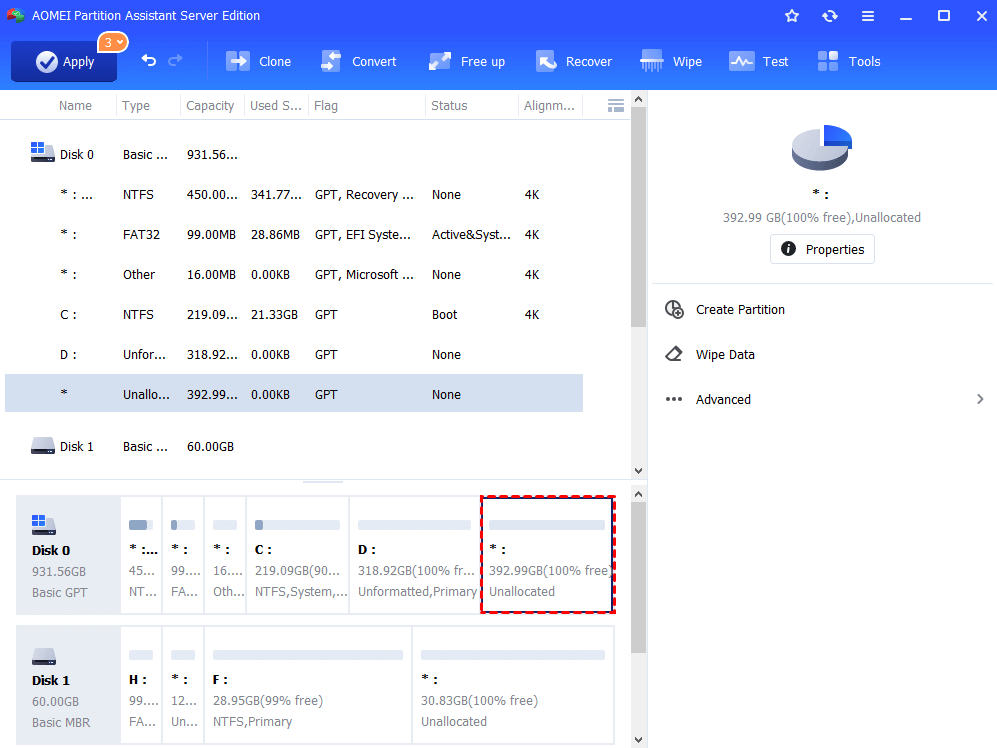Image resolution: width=997 pixels, height=748 pixels.
Task: Open the Recover tool
Action: pos(573,62)
